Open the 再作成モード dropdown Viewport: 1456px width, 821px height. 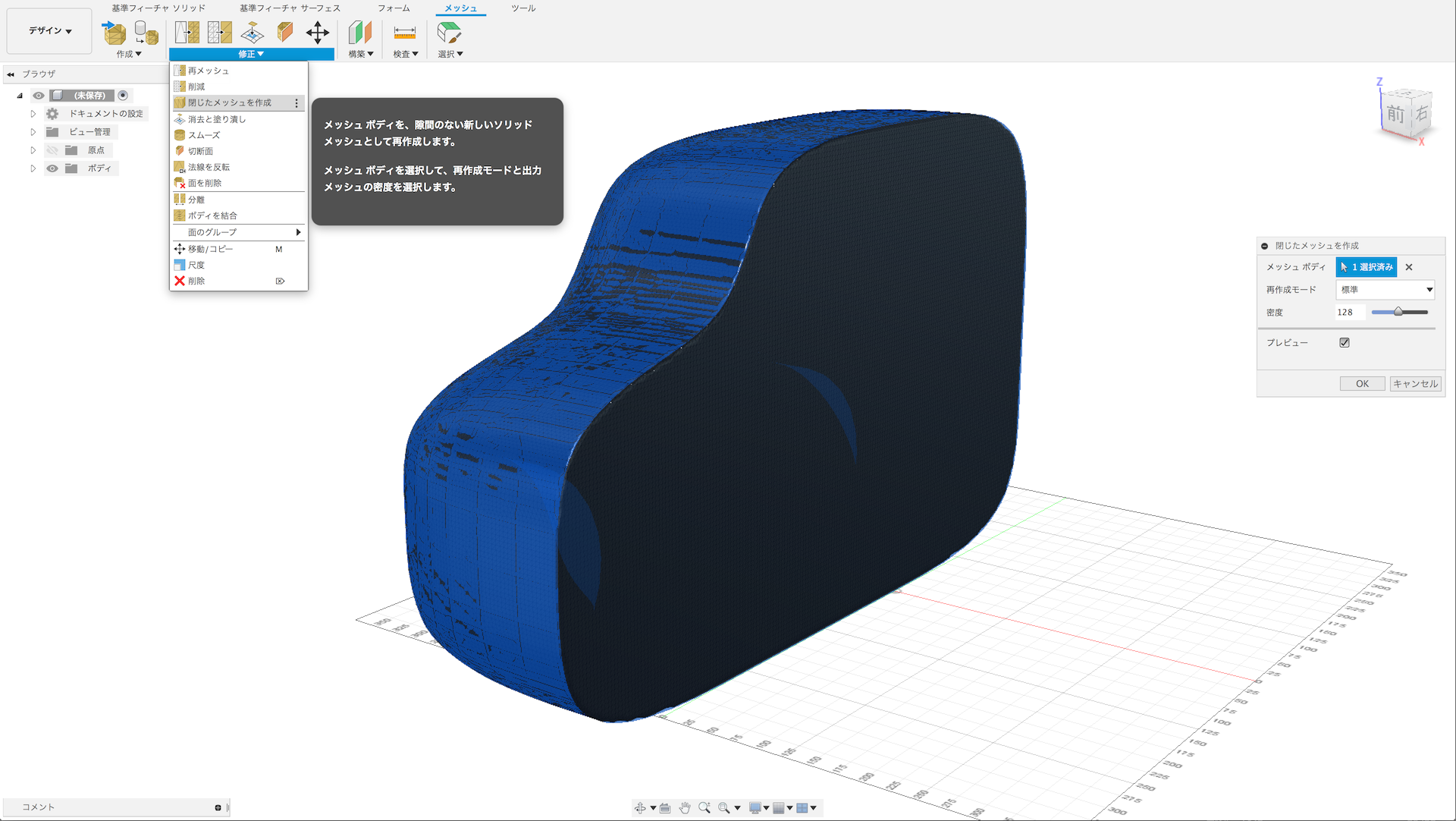pyautogui.click(x=1385, y=289)
